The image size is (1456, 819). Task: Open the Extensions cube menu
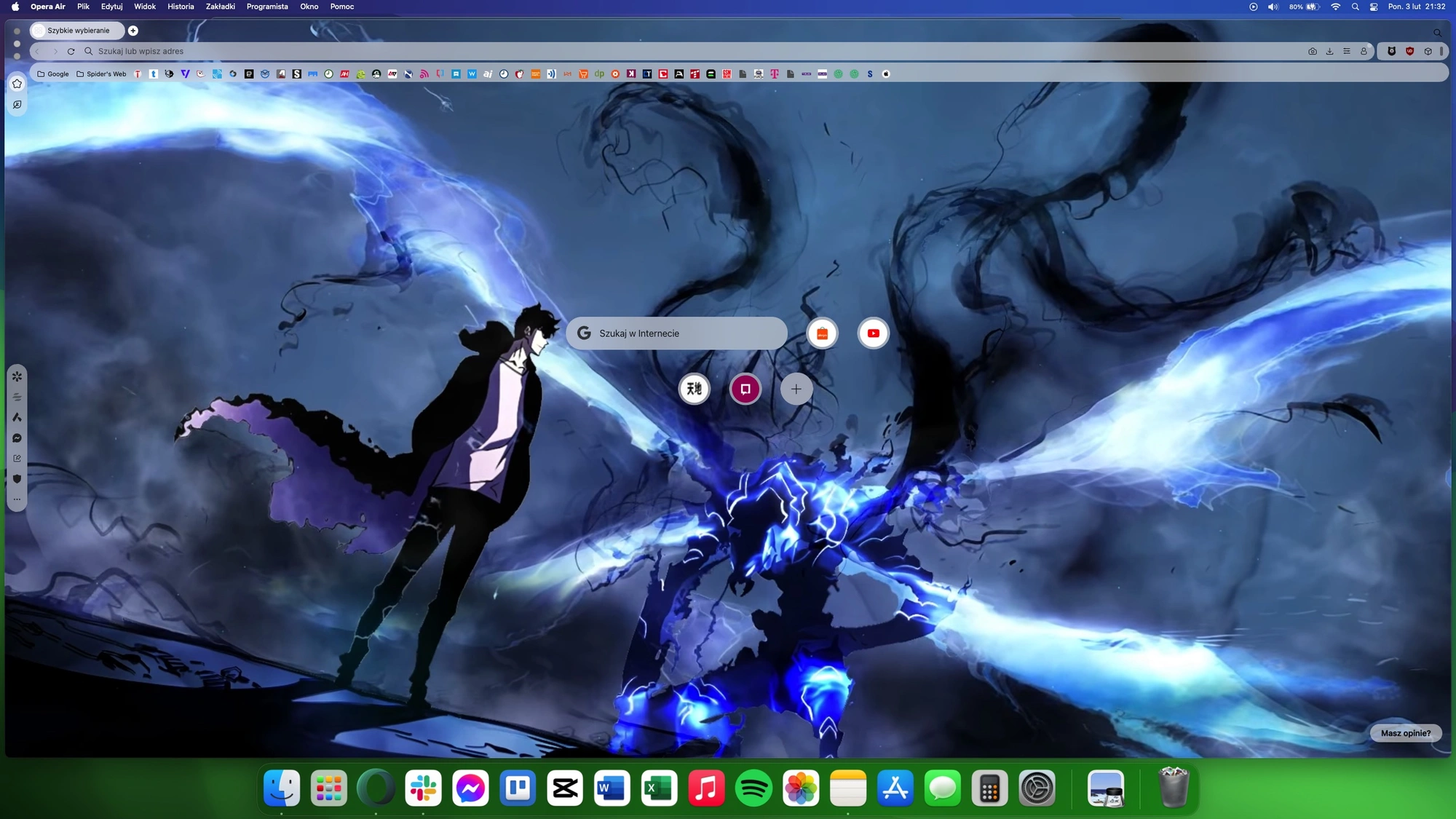coord(1428,52)
